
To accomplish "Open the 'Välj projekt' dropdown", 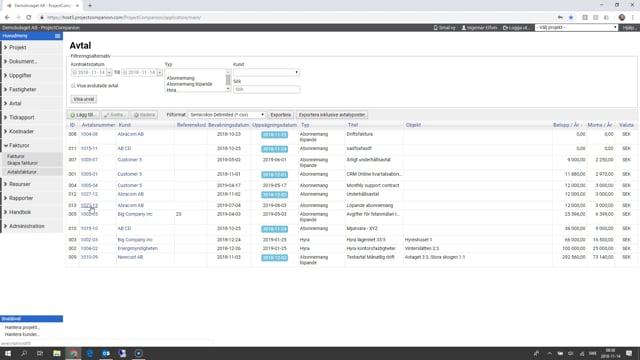I will (576, 27).
